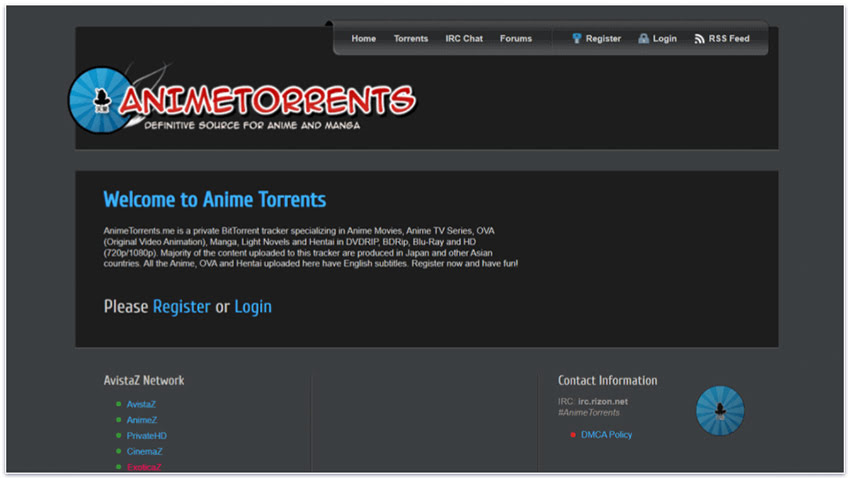Click the tagline Definitive Source for Anime and Manga
The width and height of the screenshot is (850, 478).
point(252,125)
